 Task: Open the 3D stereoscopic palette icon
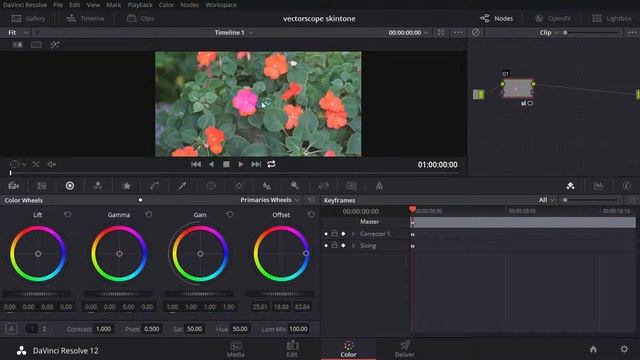click(x=351, y=186)
